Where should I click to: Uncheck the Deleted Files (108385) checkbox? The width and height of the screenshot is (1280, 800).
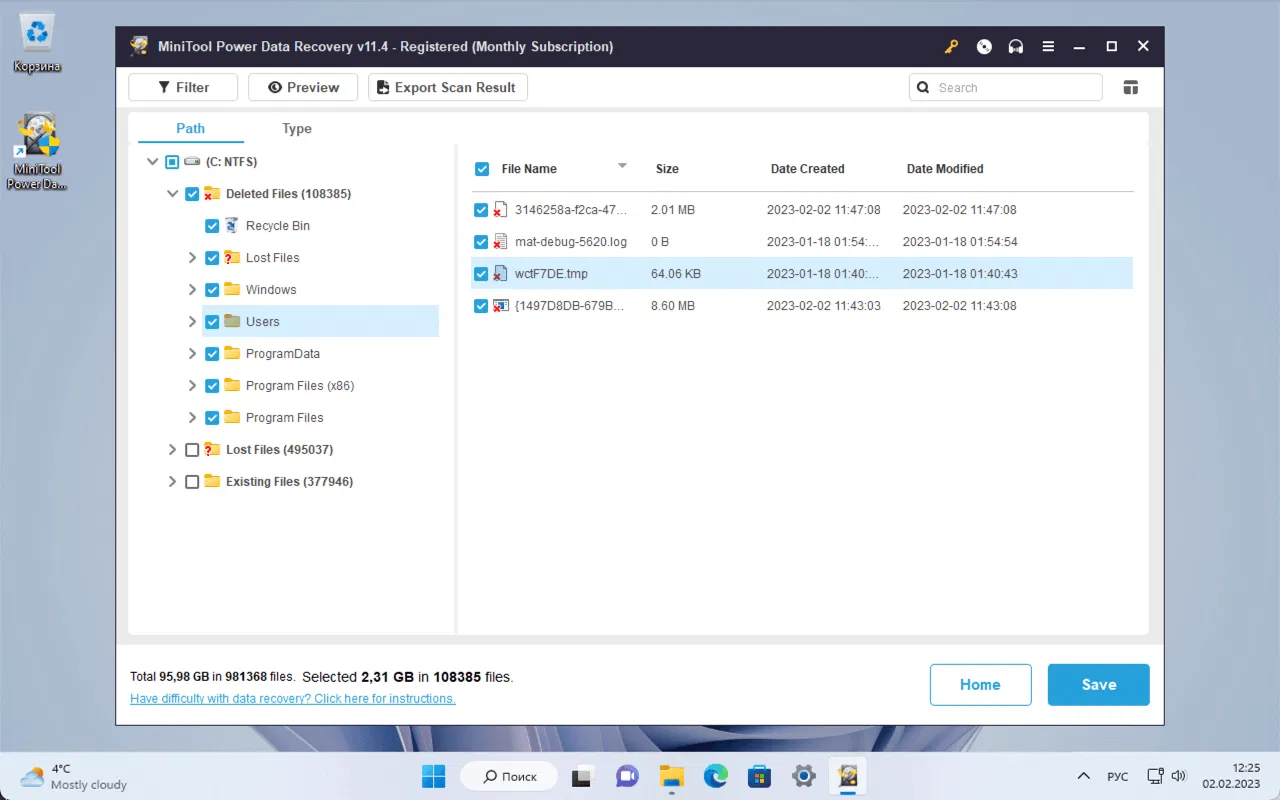[192, 194]
